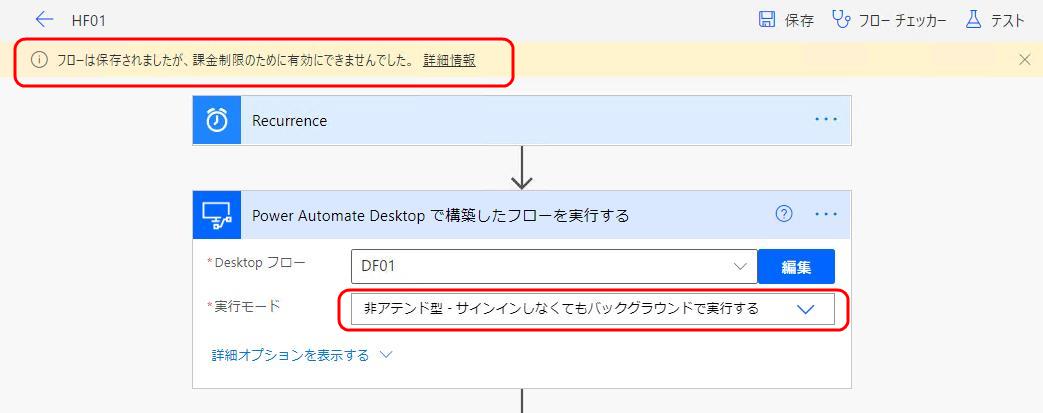Open the Recurrence step ellipsis menu
The width and height of the screenshot is (1043, 413).
pyautogui.click(x=826, y=120)
